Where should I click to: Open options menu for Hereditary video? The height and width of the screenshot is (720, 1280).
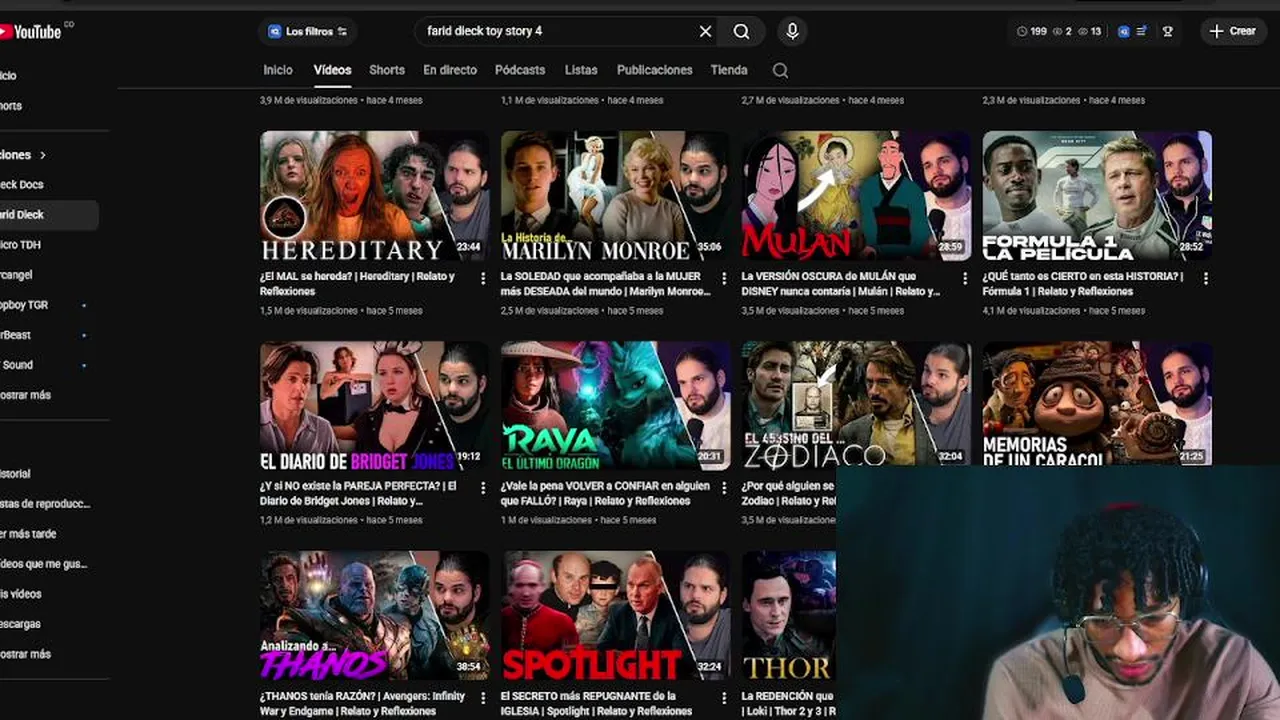coord(483,278)
